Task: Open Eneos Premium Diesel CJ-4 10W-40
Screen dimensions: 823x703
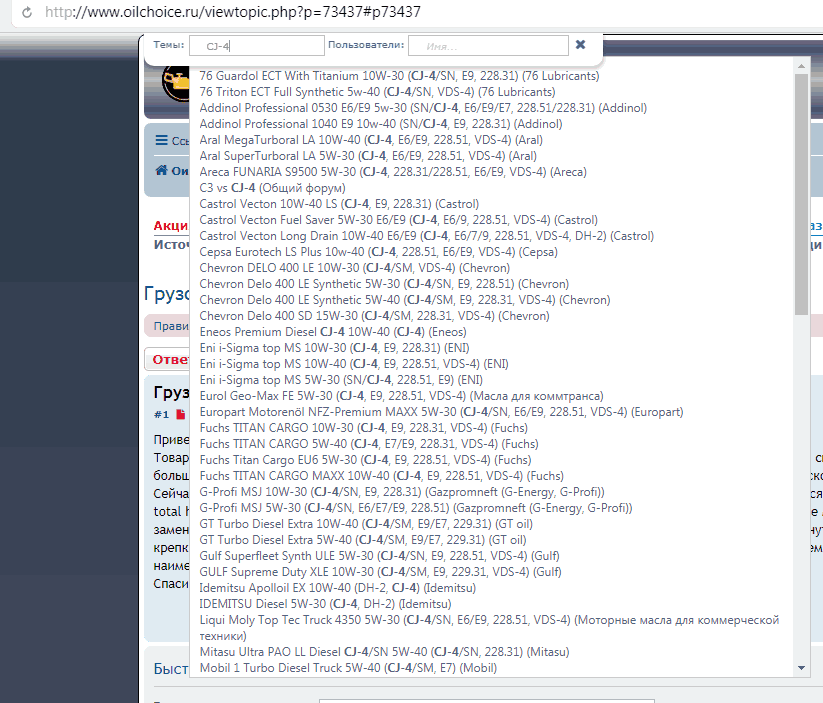Action: (333, 332)
